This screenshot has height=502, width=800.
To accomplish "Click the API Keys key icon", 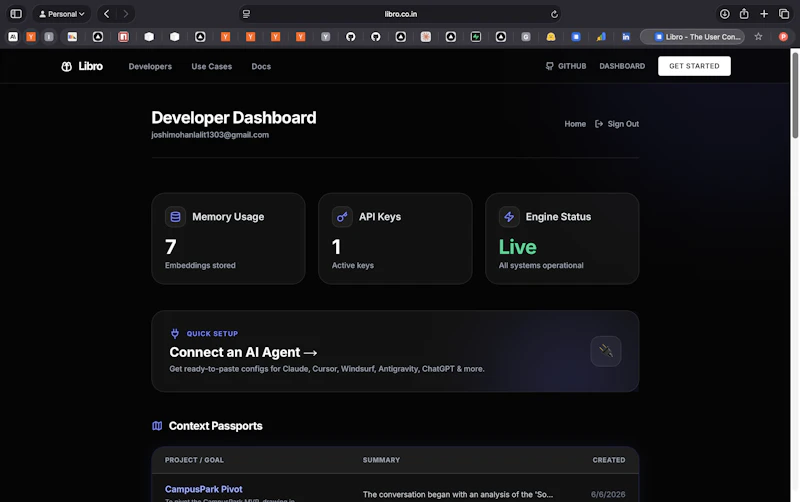I will 342,217.
